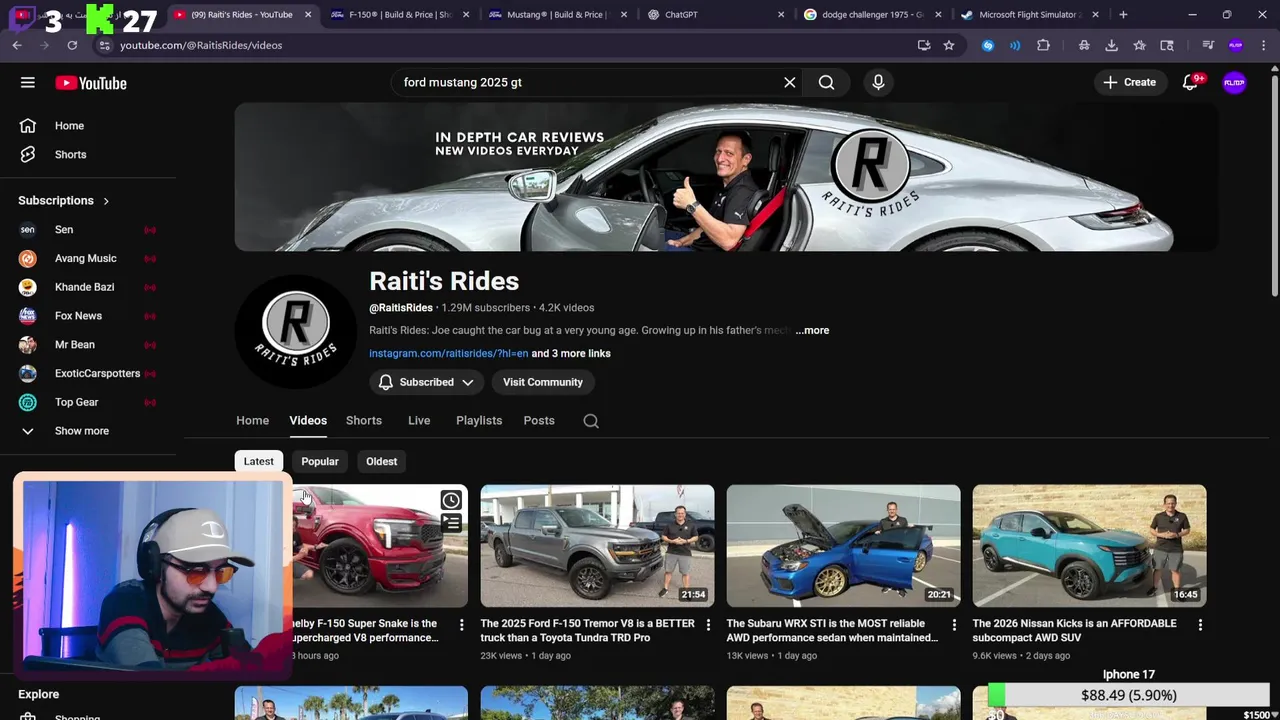
Task: Reload the page in the browser
Action: (x=72, y=45)
